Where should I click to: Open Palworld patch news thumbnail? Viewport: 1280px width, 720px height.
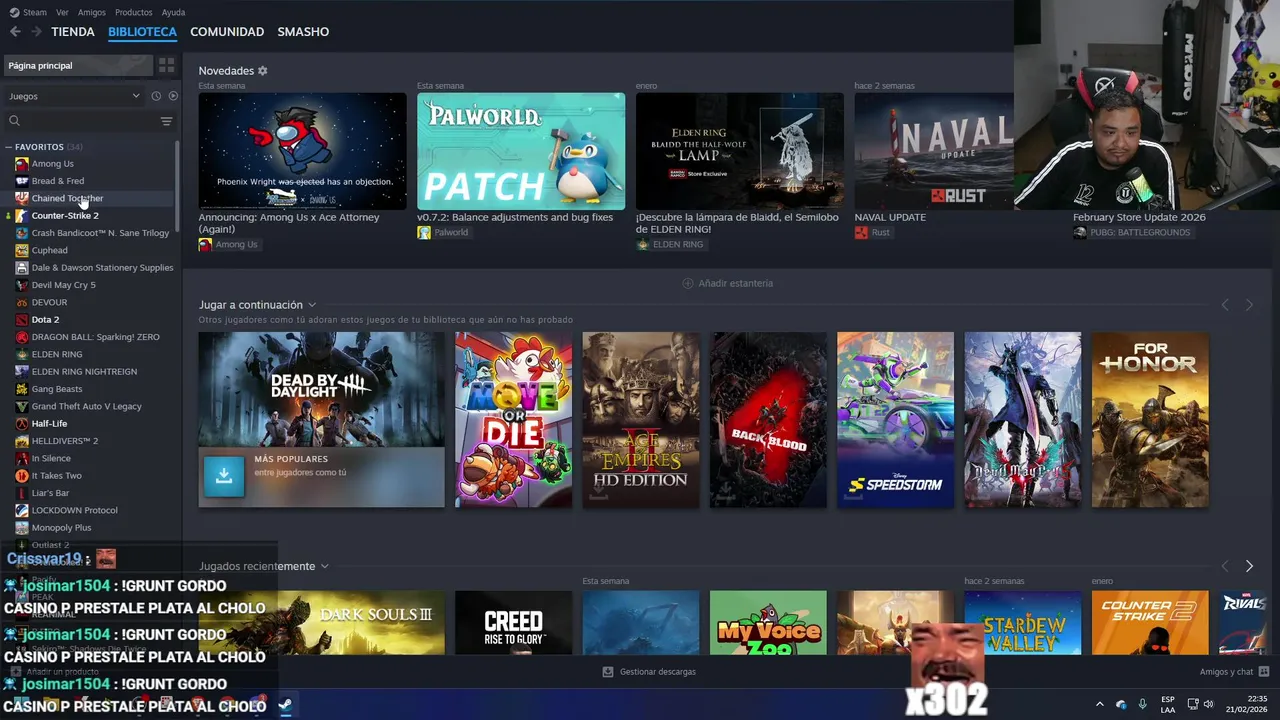click(521, 151)
